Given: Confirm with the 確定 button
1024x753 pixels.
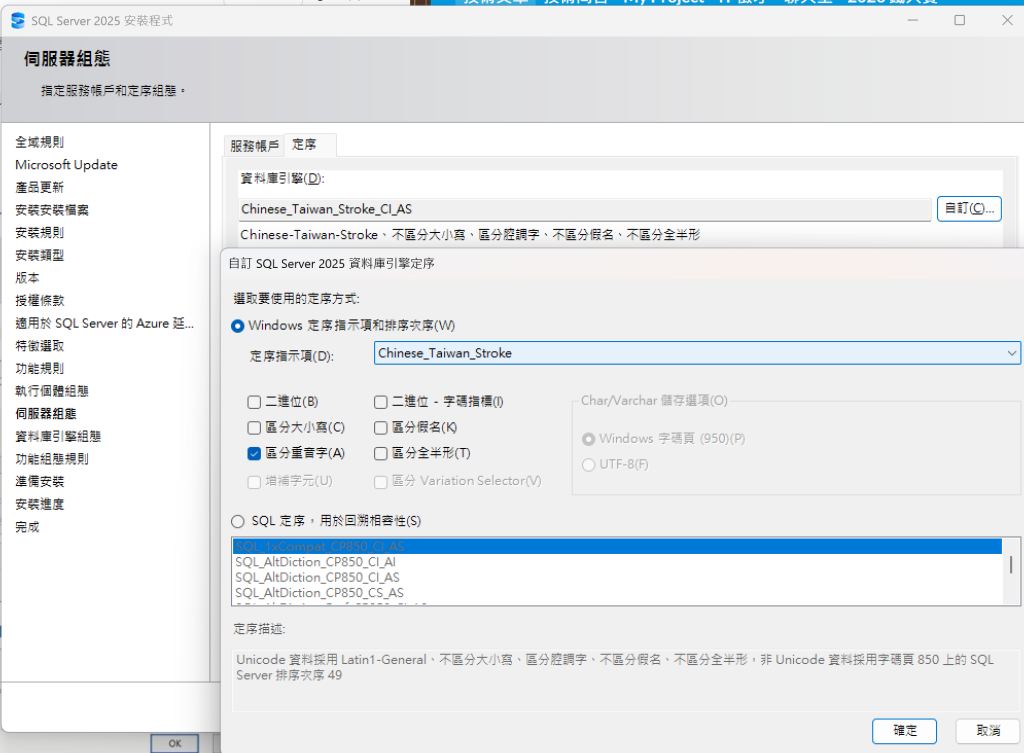Looking at the screenshot, I should (904, 731).
